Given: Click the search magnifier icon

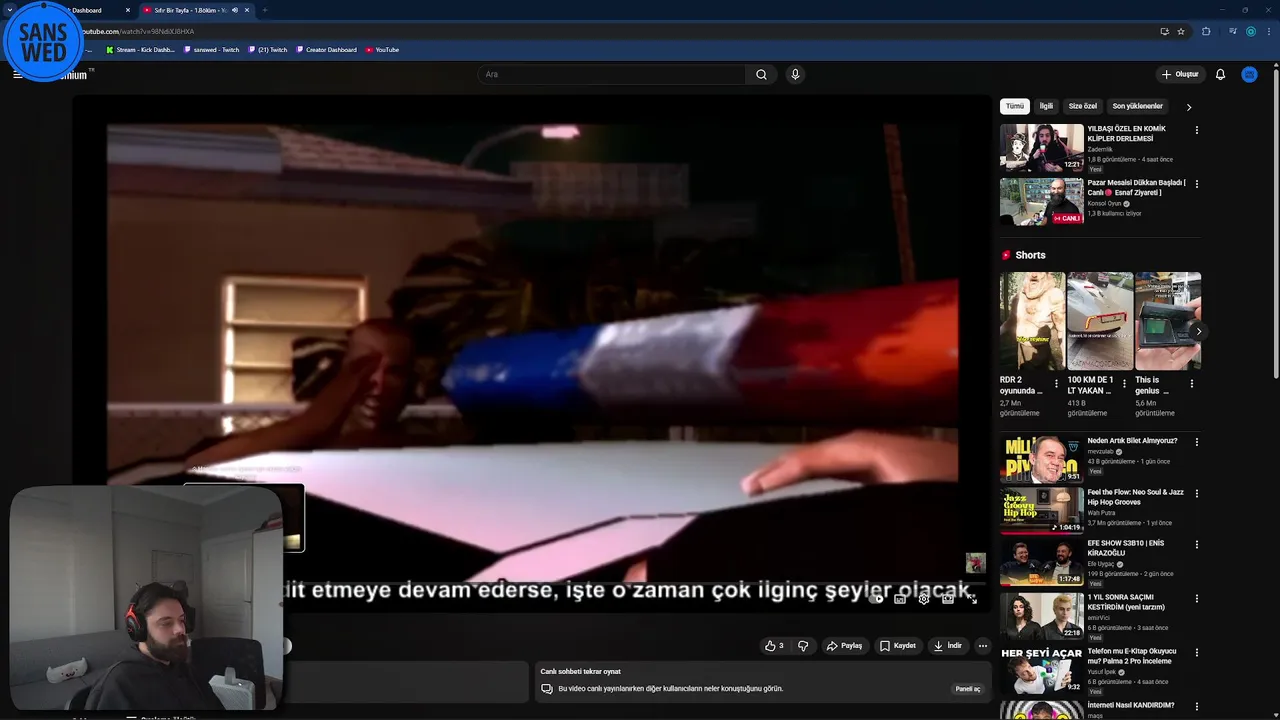Looking at the screenshot, I should [x=761, y=74].
